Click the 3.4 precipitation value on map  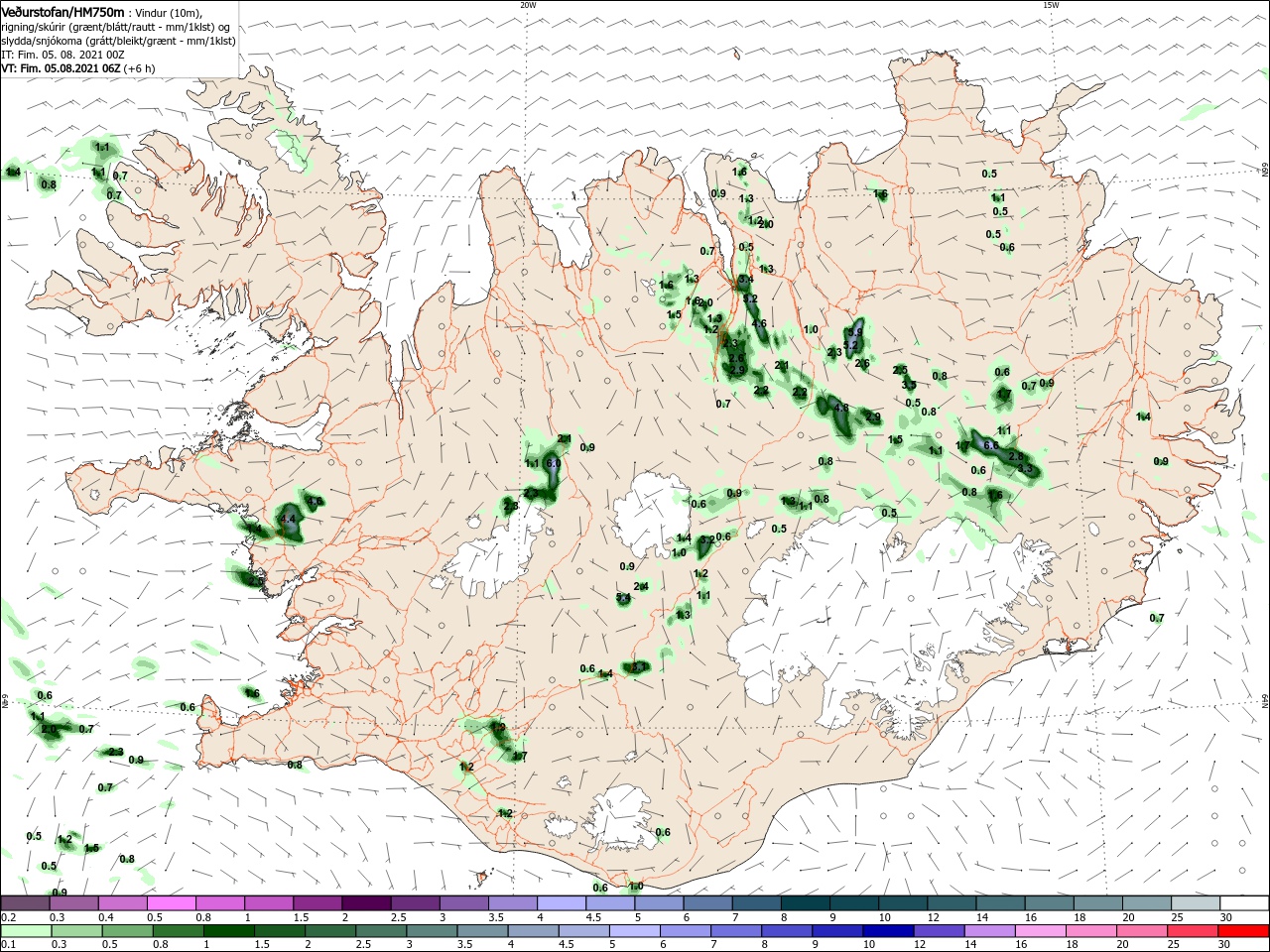[746, 280]
